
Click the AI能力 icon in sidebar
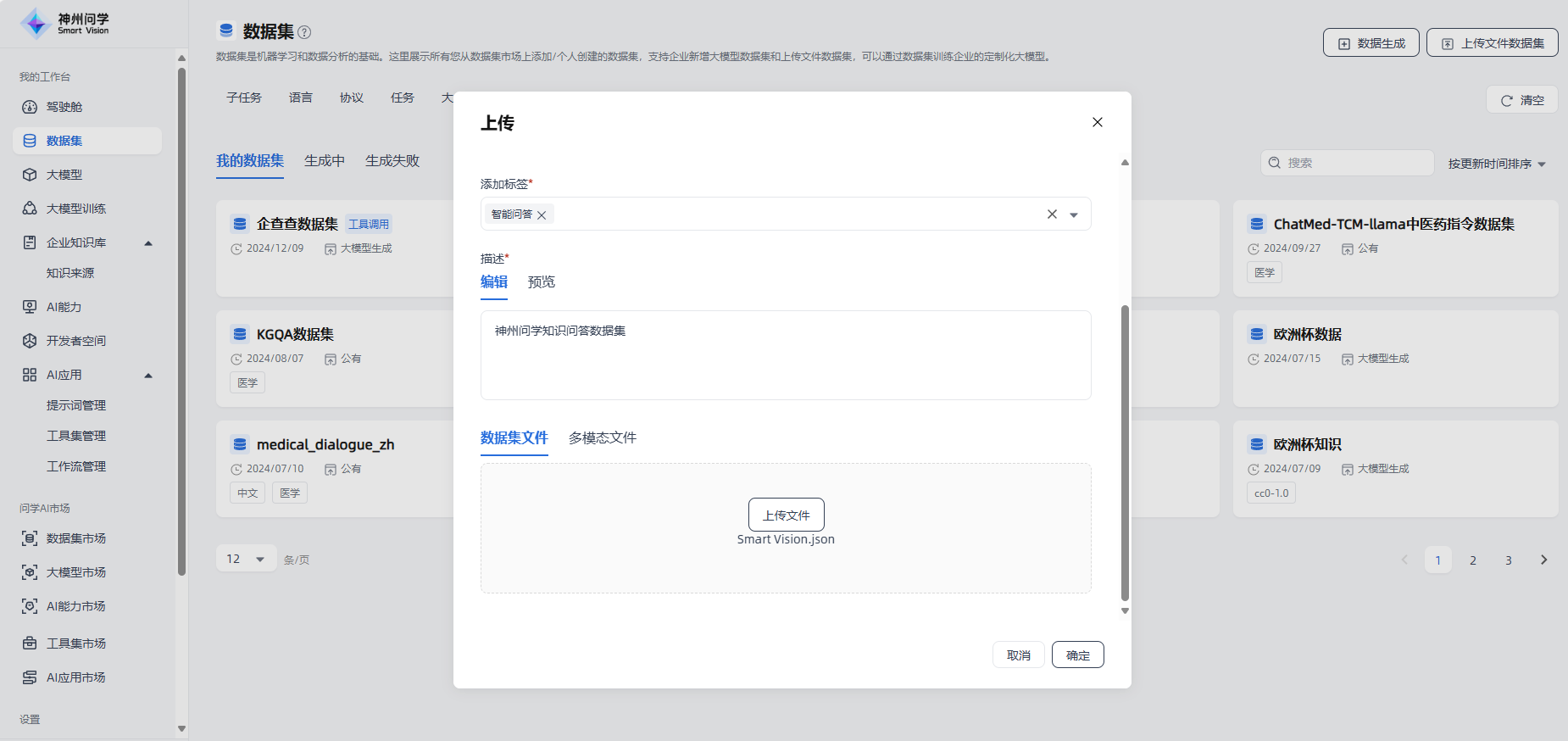tap(30, 307)
